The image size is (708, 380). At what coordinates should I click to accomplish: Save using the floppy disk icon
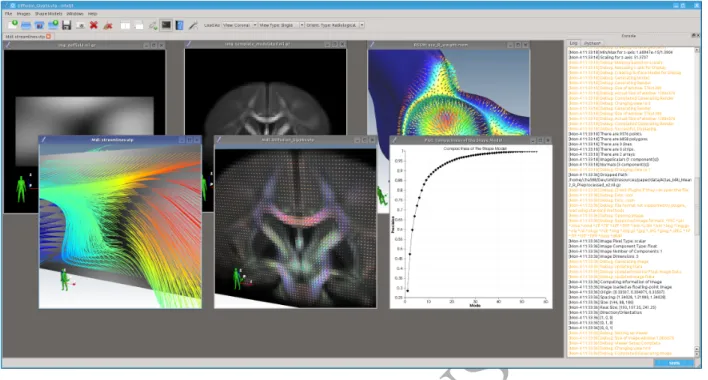(x=66, y=25)
